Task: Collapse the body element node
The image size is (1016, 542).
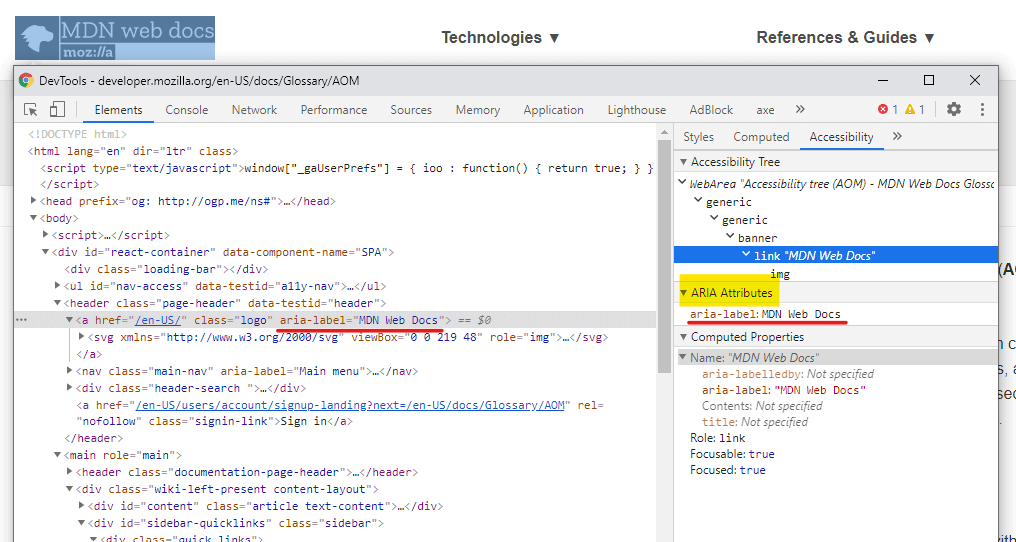Action: coord(34,218)
